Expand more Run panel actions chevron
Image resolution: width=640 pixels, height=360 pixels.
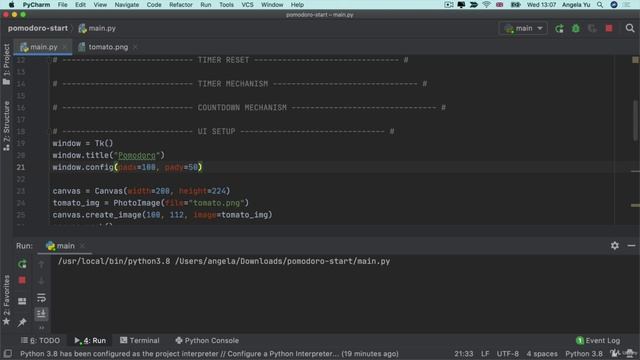coord(41,327)
